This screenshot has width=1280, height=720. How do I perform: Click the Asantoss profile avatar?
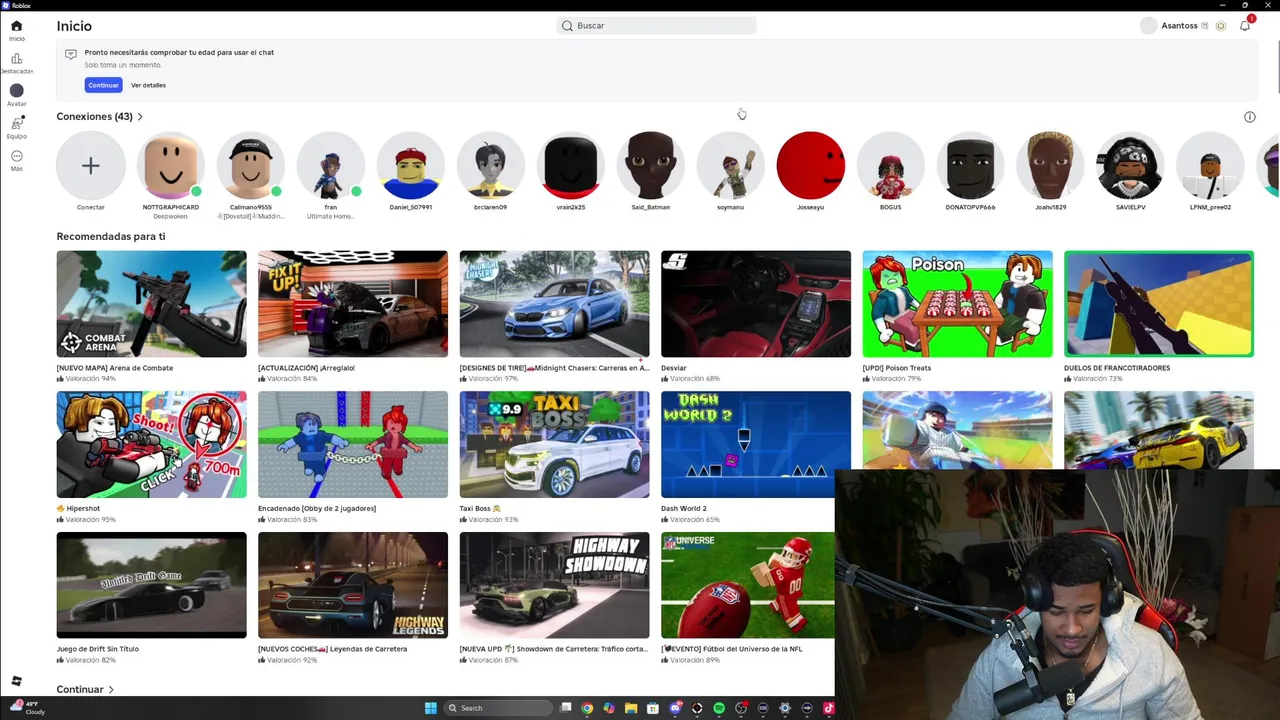(1148, 26)
